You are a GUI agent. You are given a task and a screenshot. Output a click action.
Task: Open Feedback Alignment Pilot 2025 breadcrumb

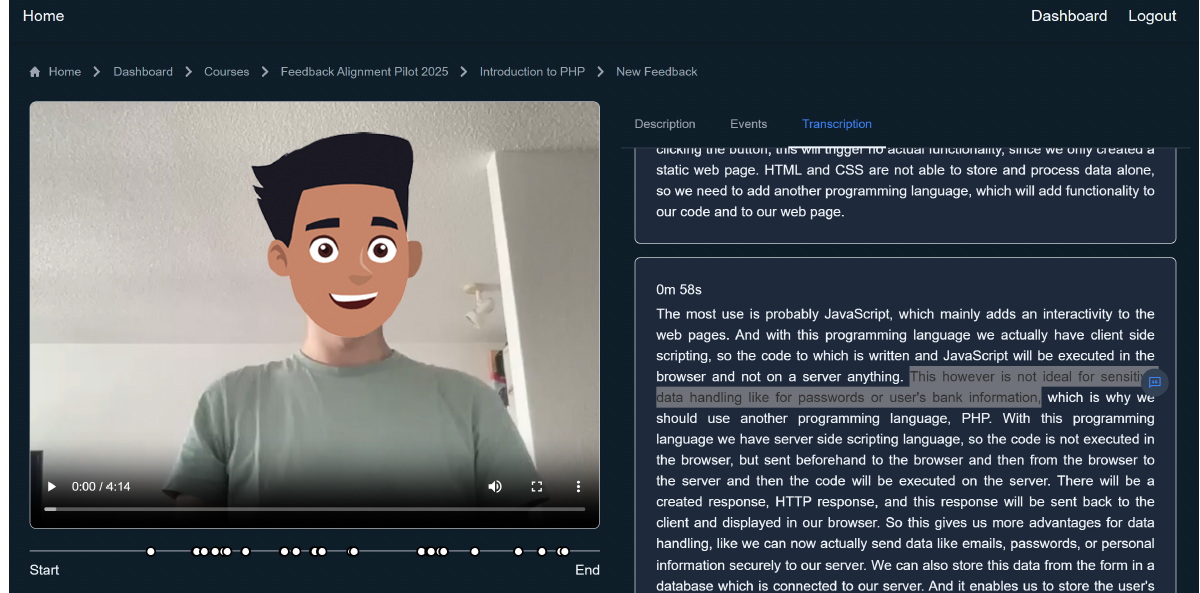click(364, 72)
